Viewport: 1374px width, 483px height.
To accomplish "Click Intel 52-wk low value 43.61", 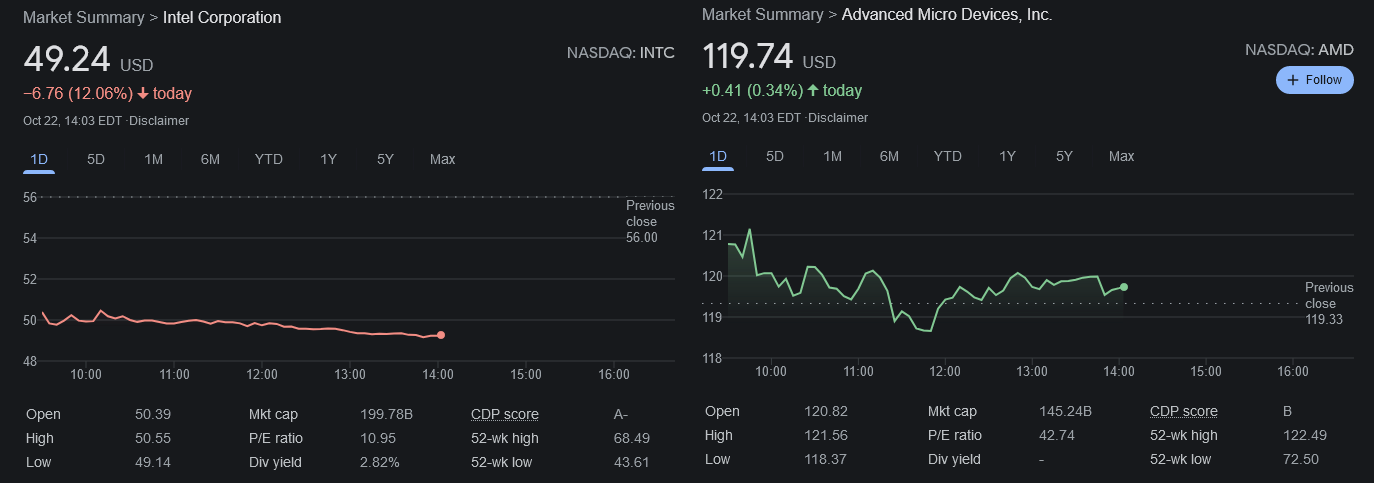I will [631, 462].
